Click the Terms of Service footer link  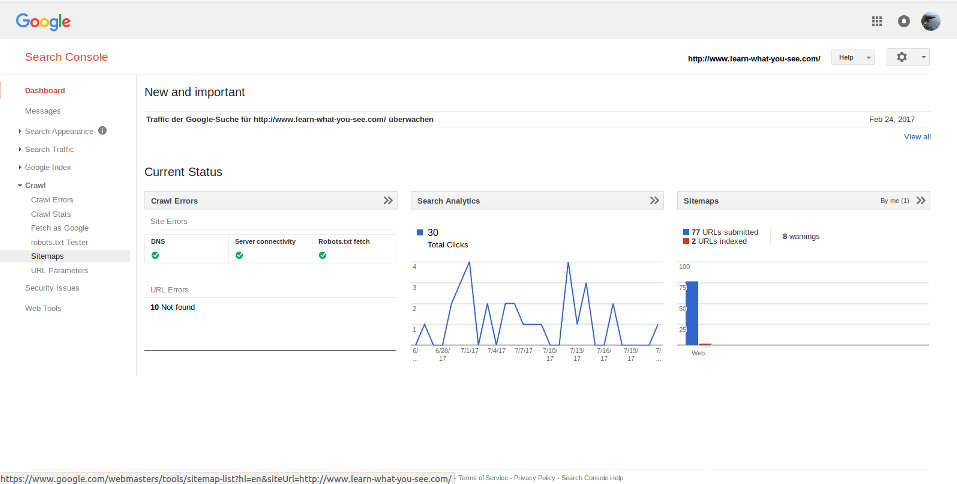coord(483,478)
